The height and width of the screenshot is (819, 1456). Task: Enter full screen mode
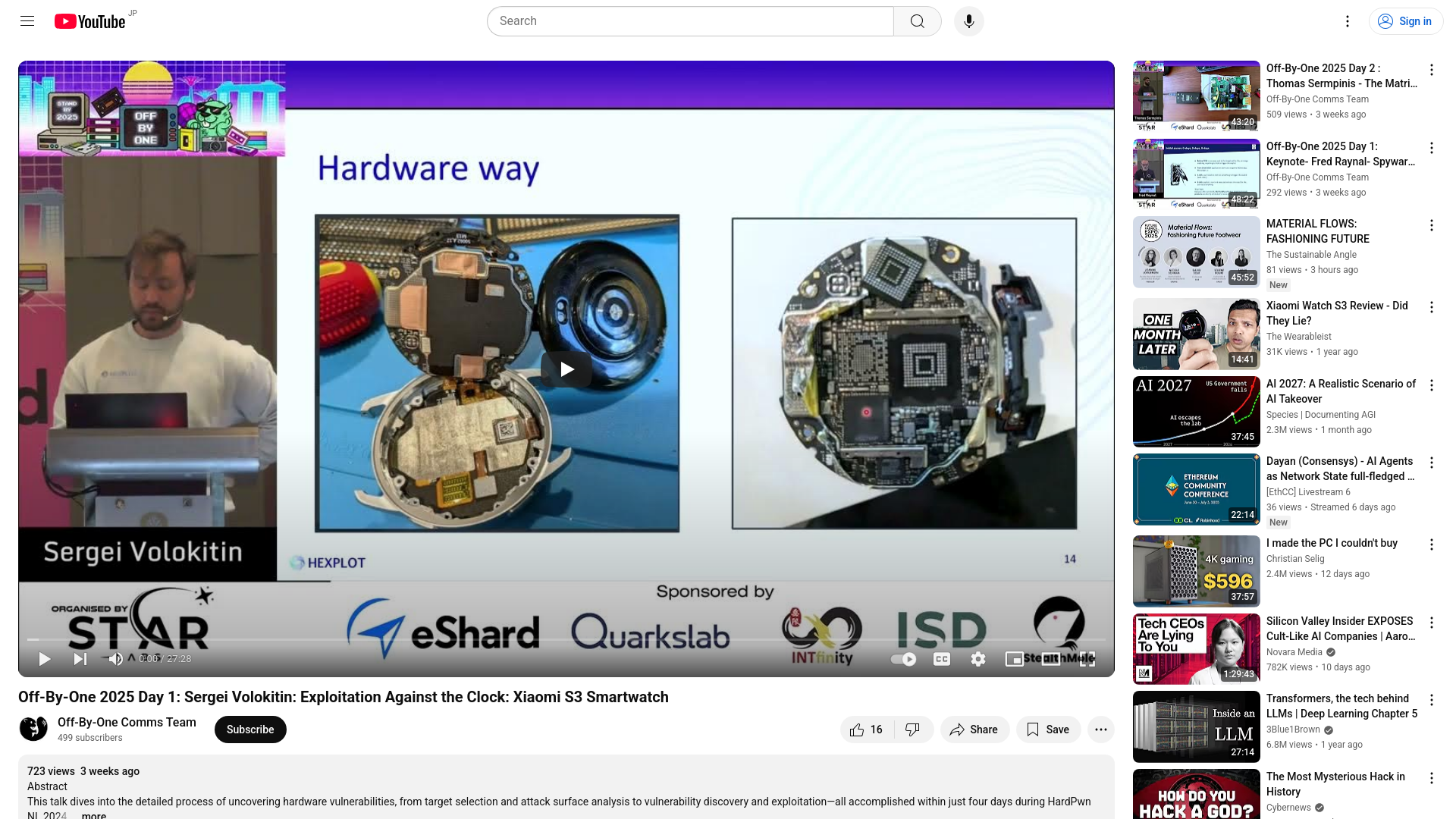coord(1087,659)
